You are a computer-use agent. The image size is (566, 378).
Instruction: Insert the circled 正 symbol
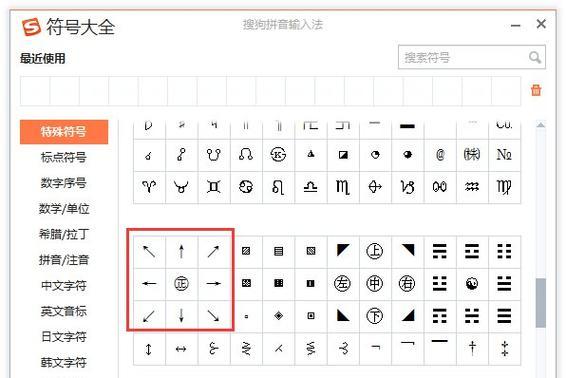pos(182,284)
